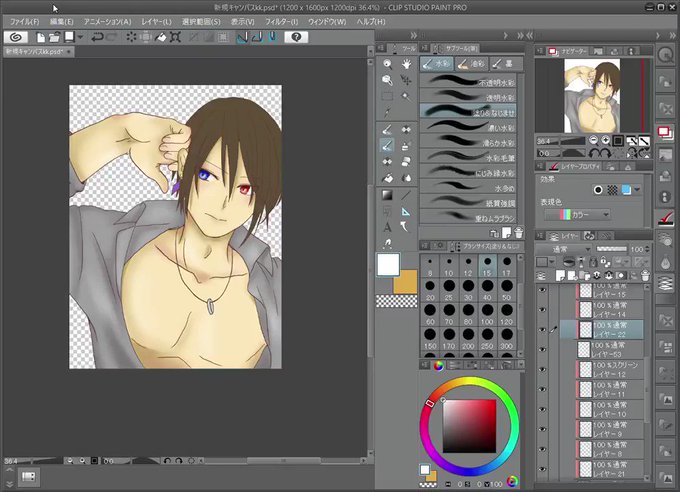Choose brush size 30
Image resolution: width=680 pixels, height=492 pixels.
pos(468,290)
